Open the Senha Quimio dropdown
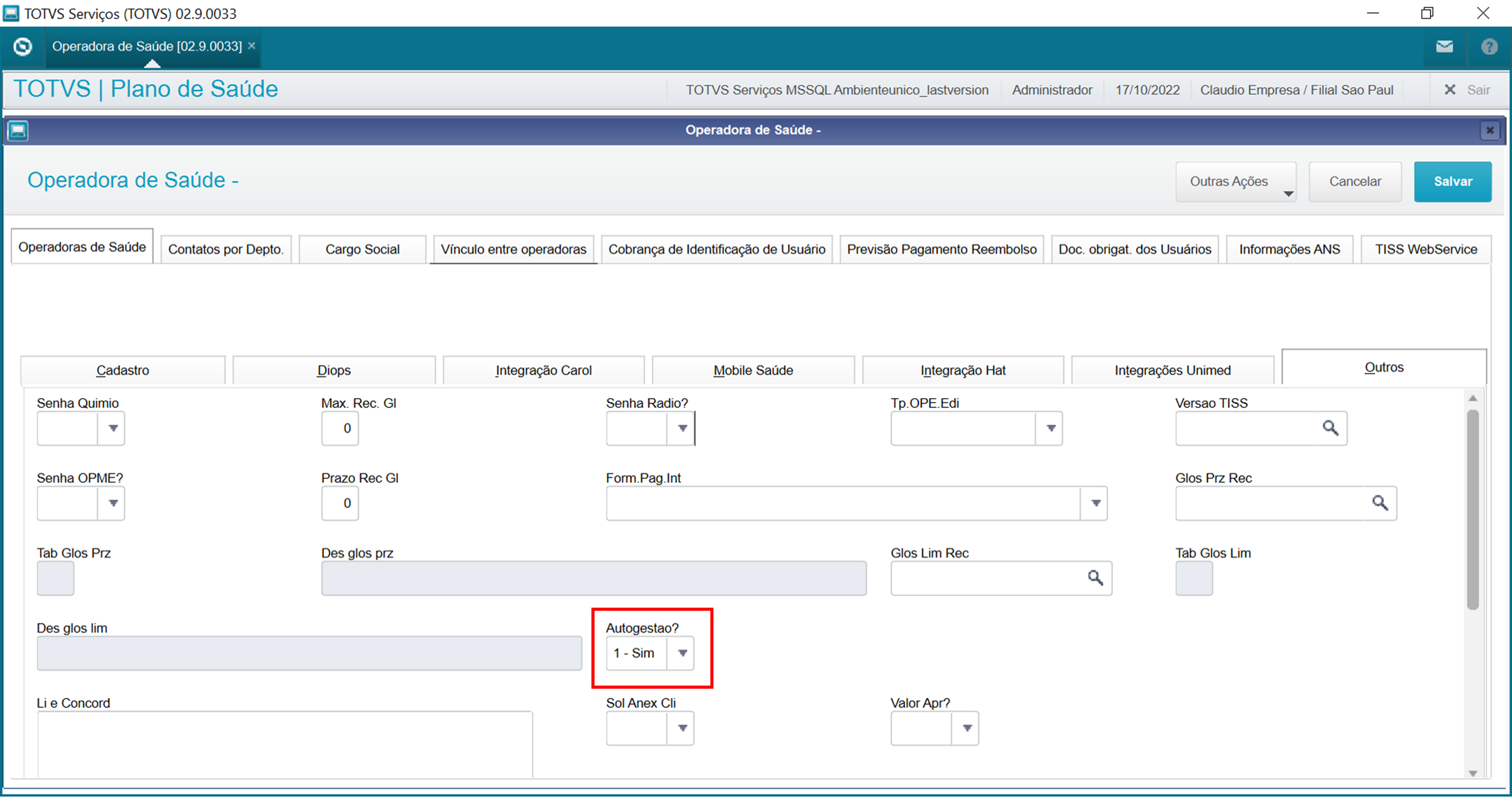This screenshot has width=1512, height=798. pos(113,428)
